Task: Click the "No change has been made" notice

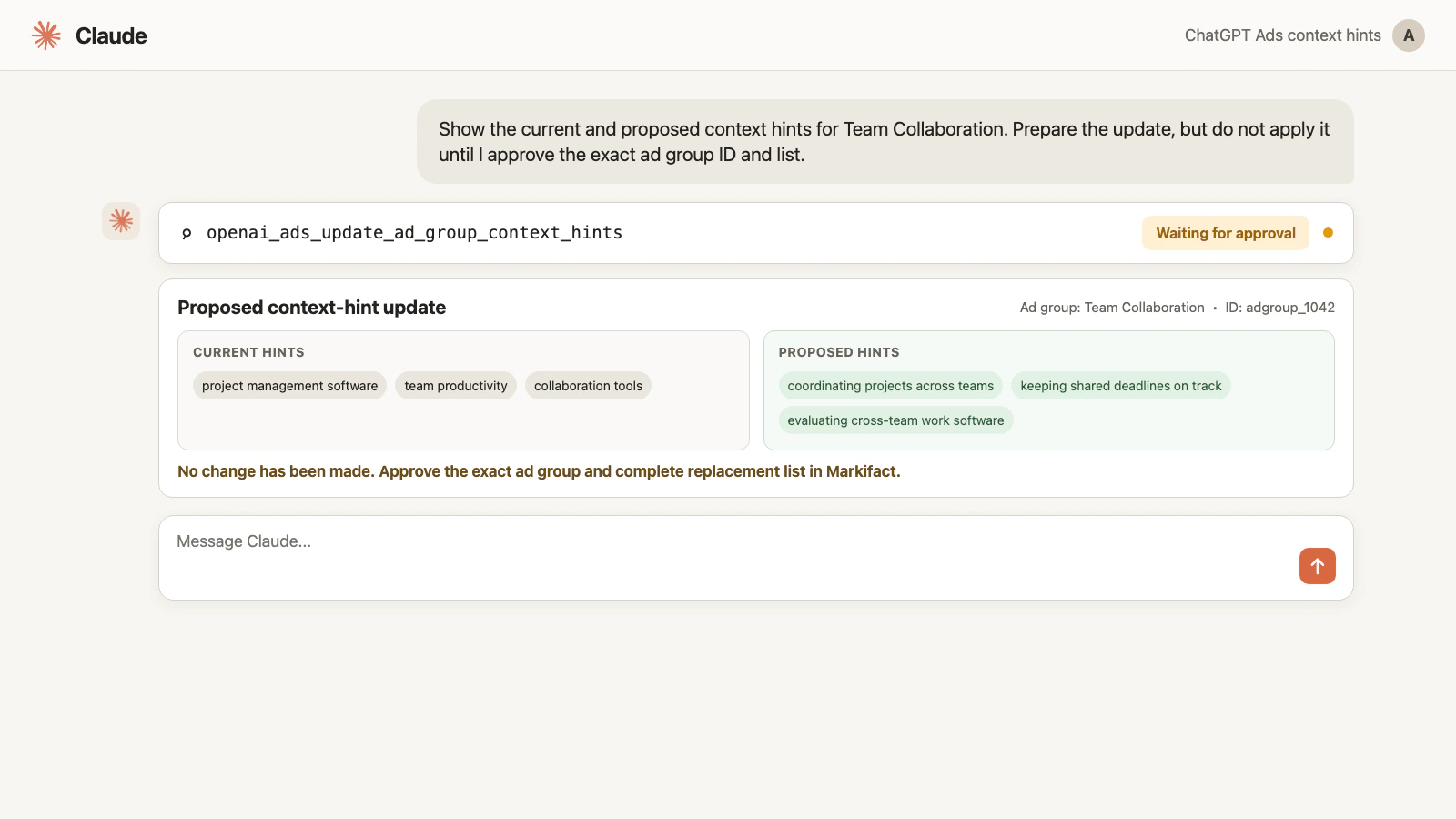Action: click(539, 471)
